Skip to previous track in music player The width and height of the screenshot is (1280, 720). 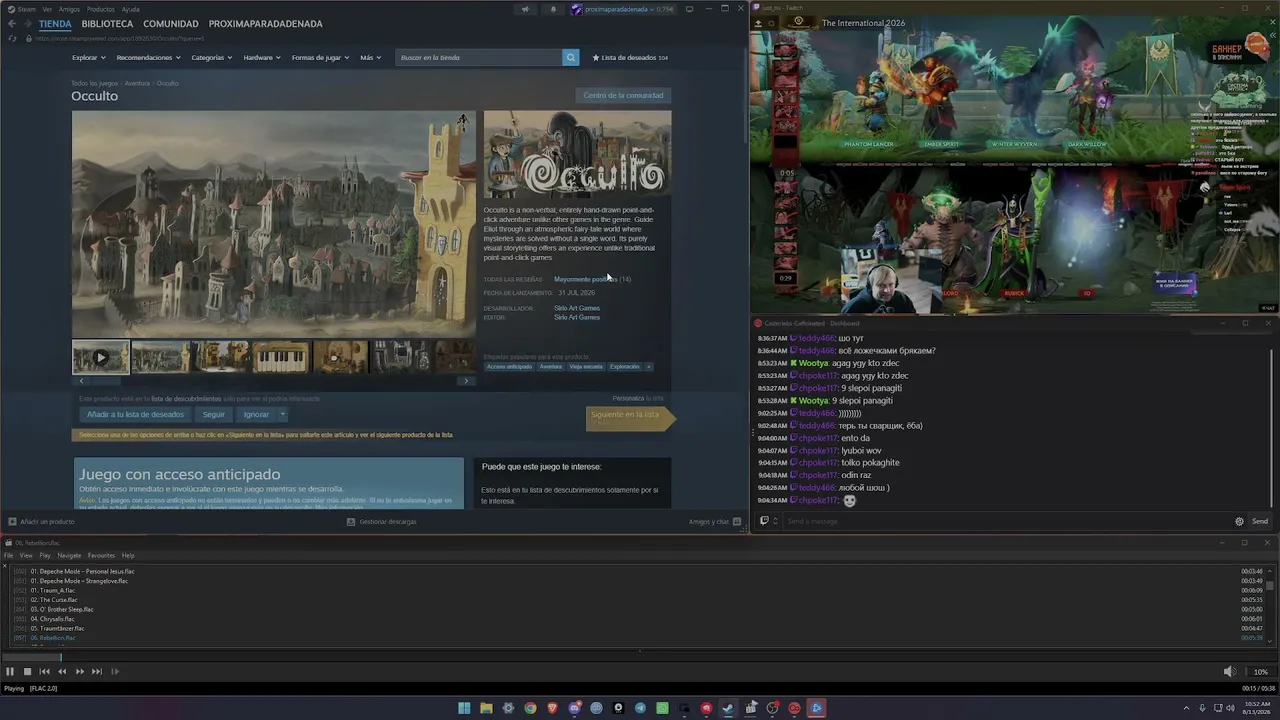click(x=44, y=672)
